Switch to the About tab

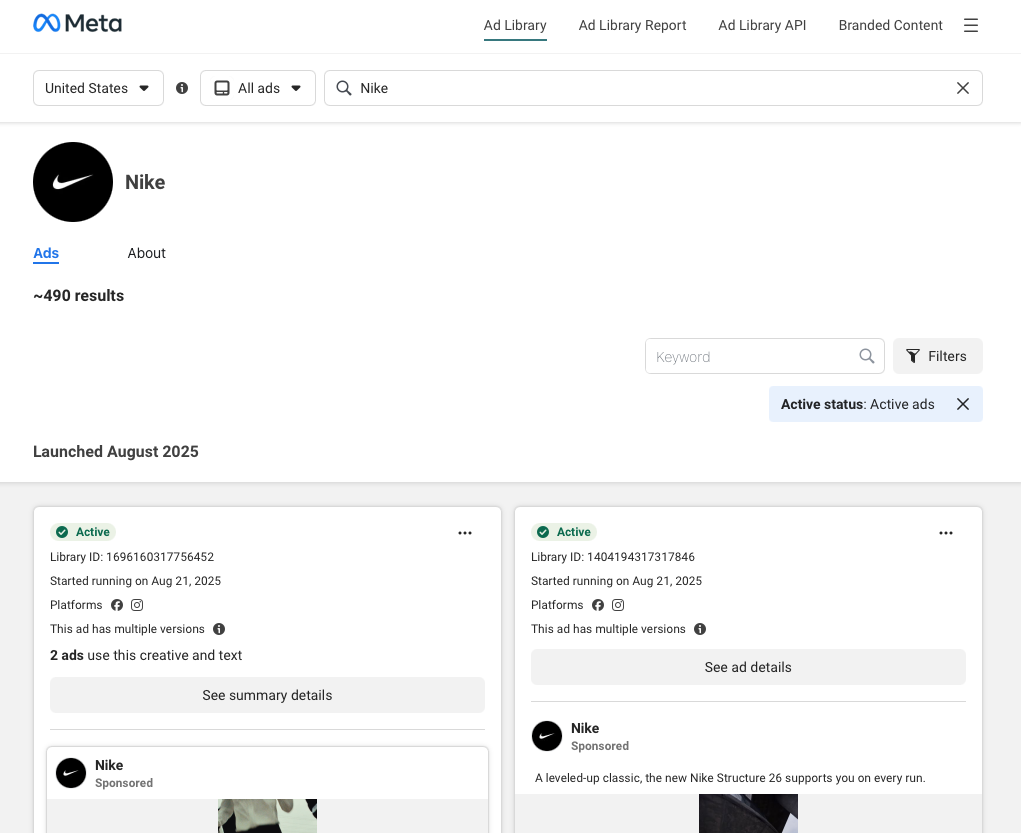147,253
